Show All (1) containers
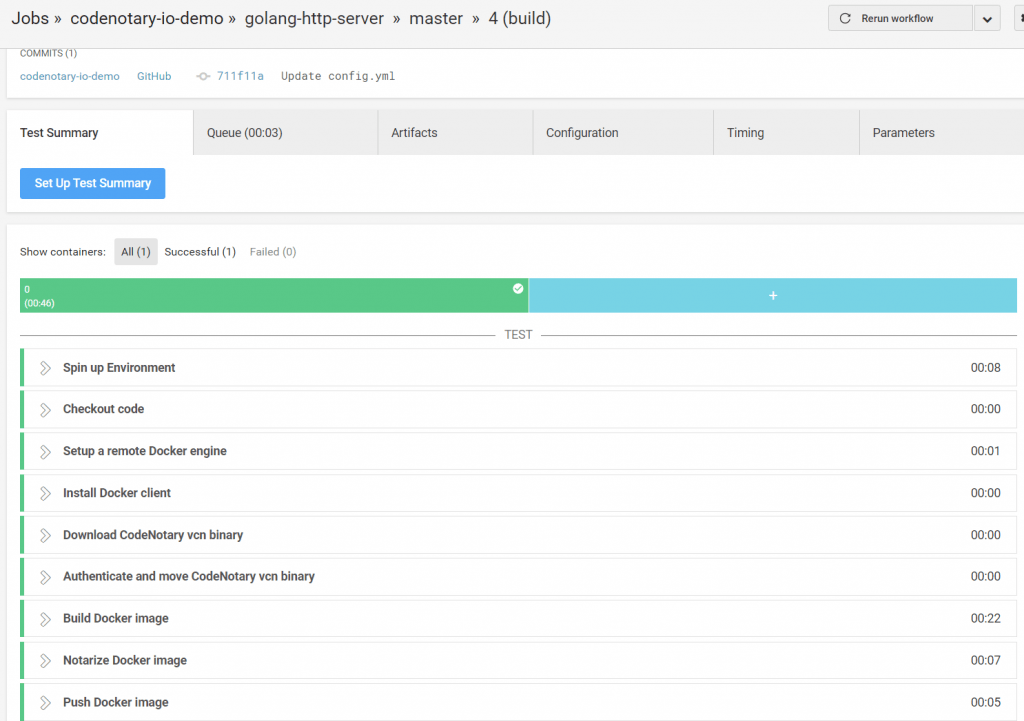Image resolution: width=1024 pixels, height=721 pixels. (136, 251)
